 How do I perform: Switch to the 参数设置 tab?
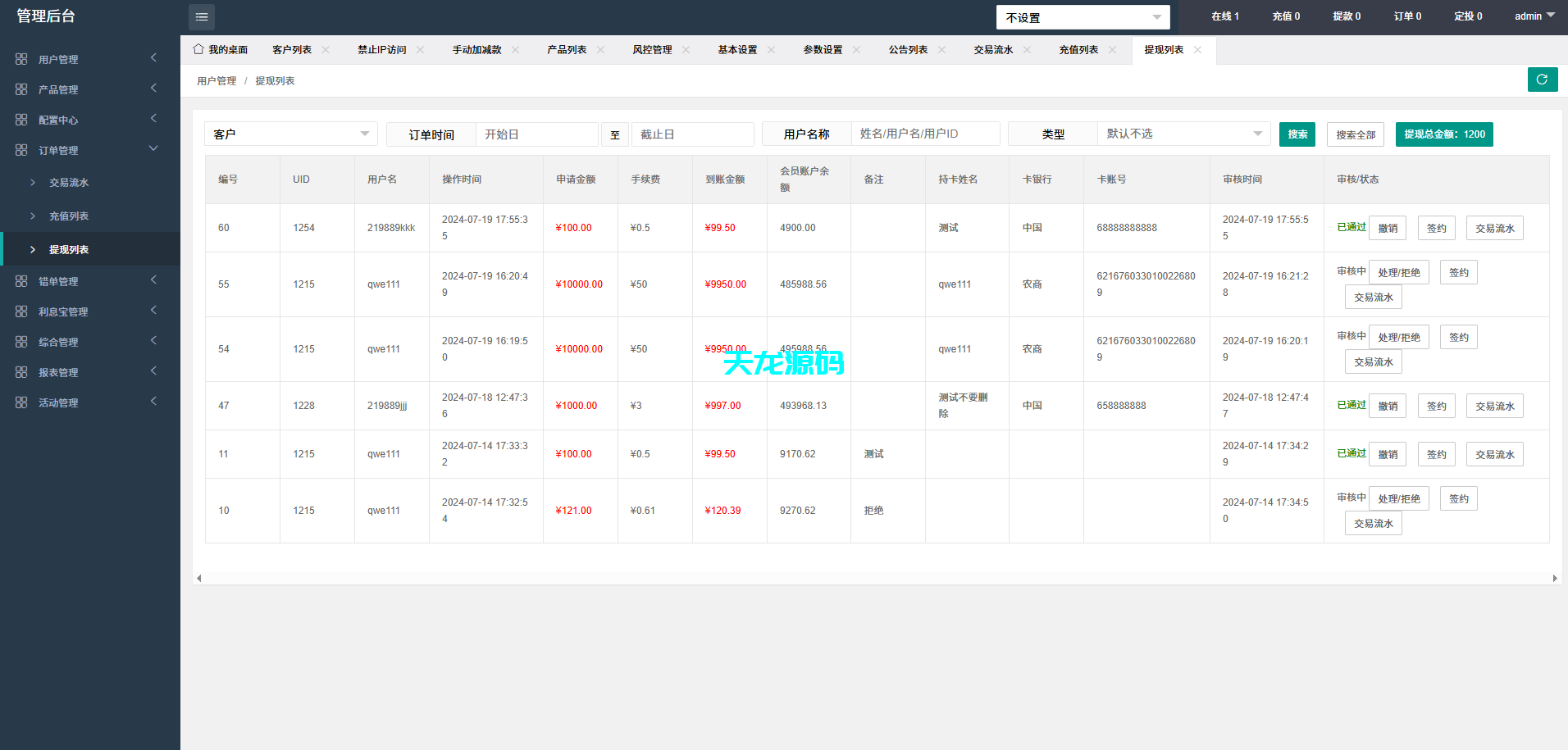[x=823, y=49]
